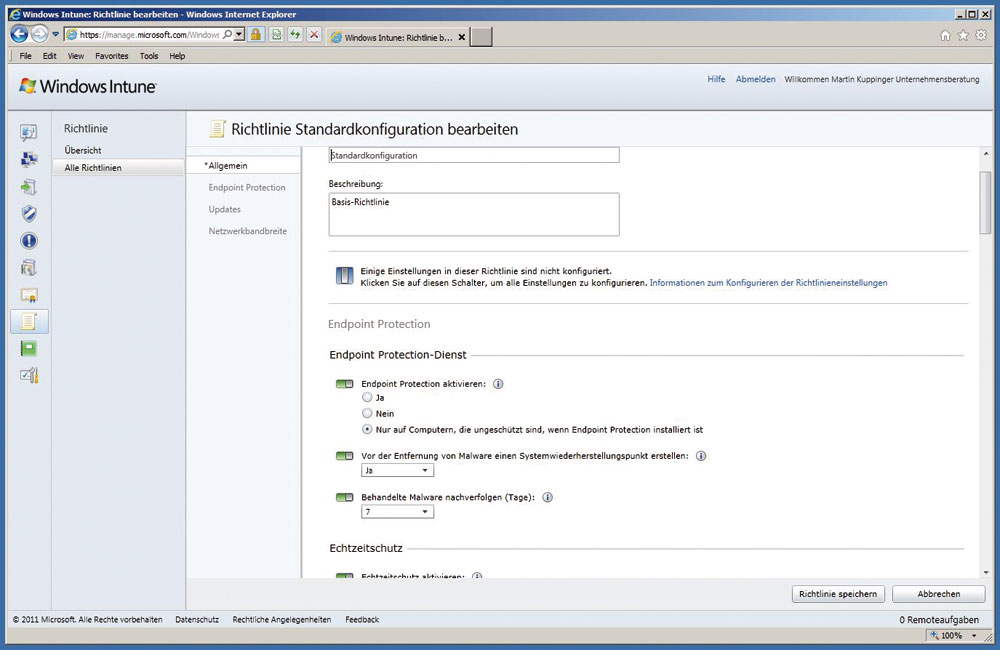Toggle the switch for Behandelte Malware nachverfolgen
Screen dimensions: 1000x650
click(344, 498)
